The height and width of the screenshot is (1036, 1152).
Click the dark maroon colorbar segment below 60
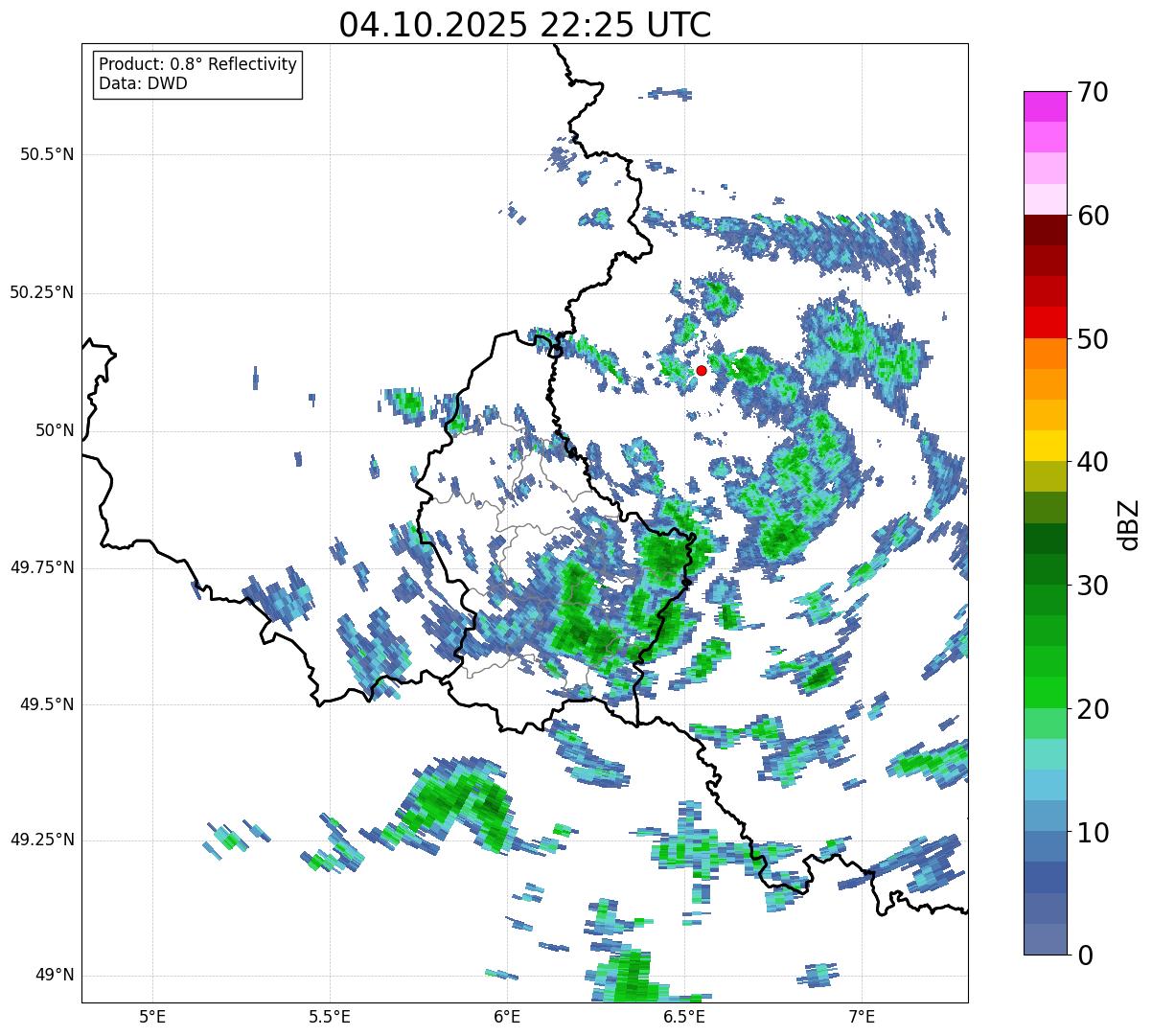click(x=1045, y=231)
